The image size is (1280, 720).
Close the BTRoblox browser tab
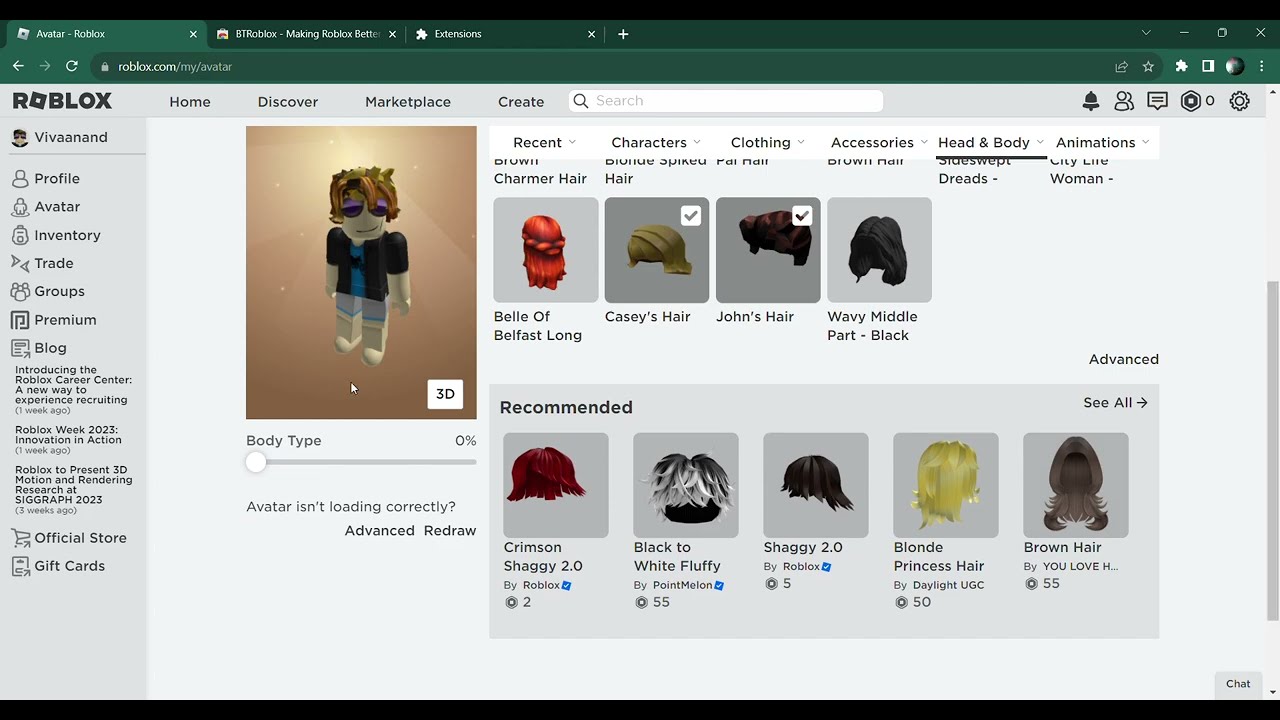tap(393, 34)
